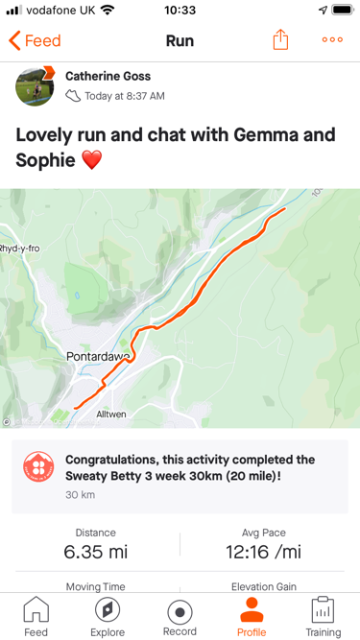Tap the run title about Gemma and Sophie
The width and height of the screenshot is (360, 640).
(x=176, y=147)
